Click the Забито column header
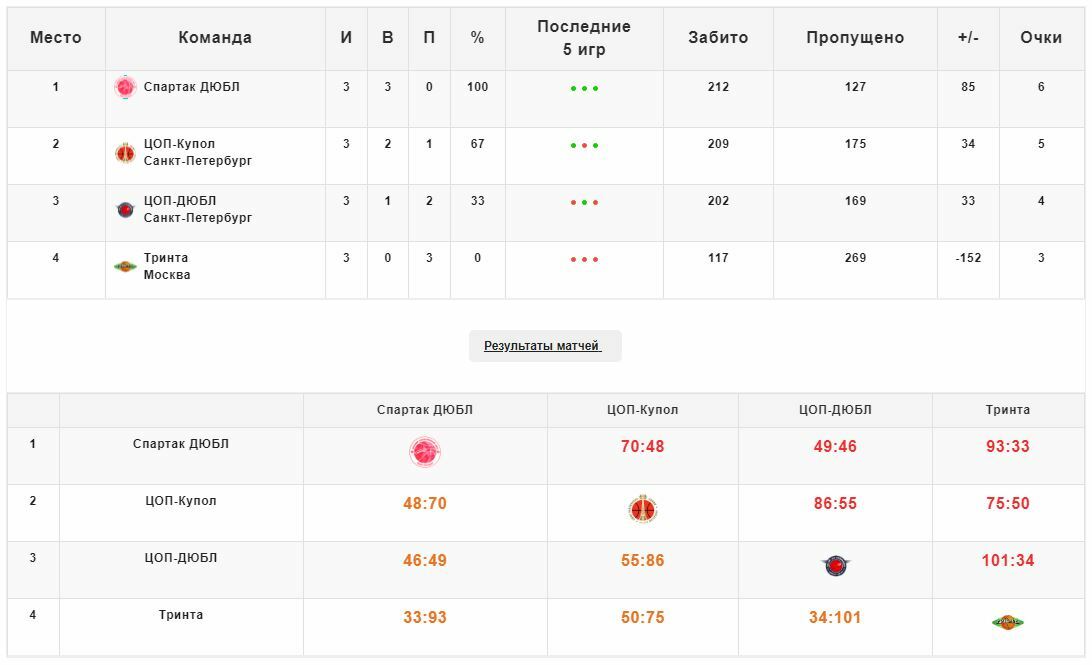 pyautogui.click(x=718, y=38)
